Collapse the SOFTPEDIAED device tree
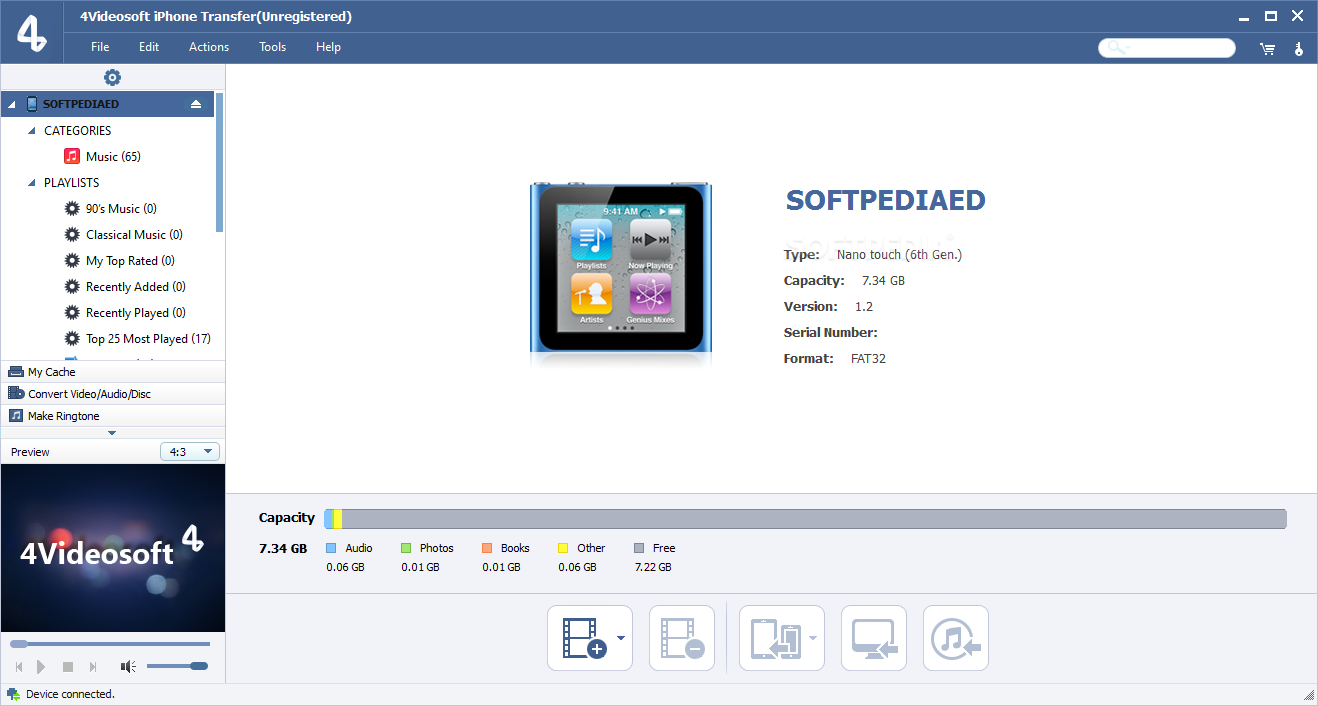The height and width of the screenshot is (706, 1318). 11,104
